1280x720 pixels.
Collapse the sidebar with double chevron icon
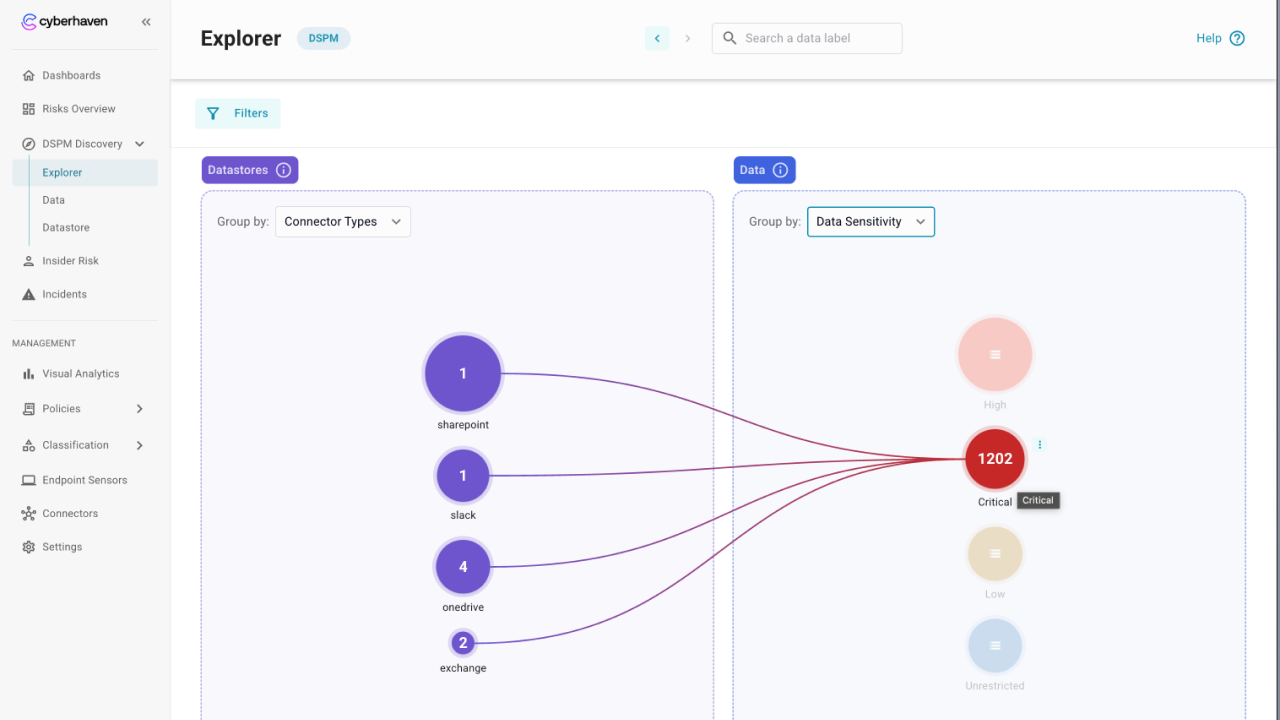[x=146, y=22]
